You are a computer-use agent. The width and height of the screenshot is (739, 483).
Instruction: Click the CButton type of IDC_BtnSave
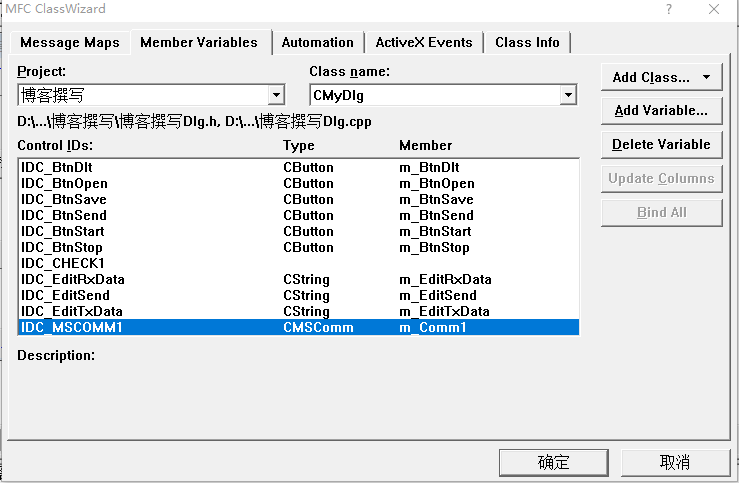click(308, 199)
